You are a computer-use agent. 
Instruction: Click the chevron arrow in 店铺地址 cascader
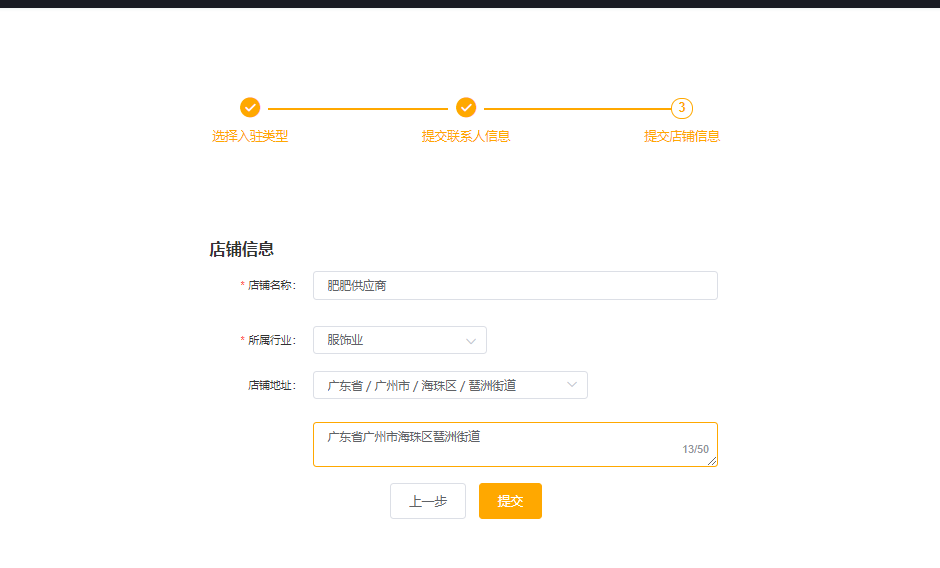pyautogui.click(x=572, y=385)
